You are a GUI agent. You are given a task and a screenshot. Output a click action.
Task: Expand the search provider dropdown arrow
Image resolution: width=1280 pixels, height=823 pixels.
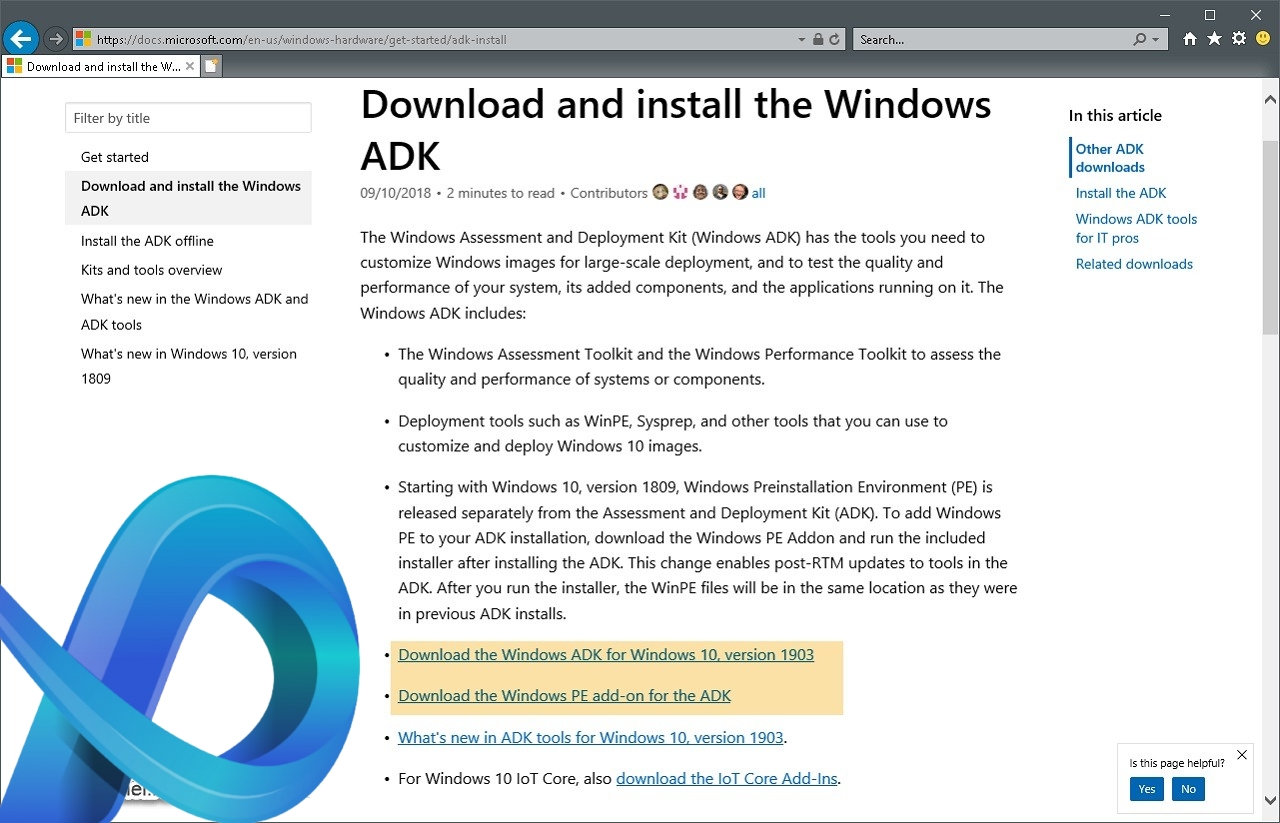pos(1156,40)
